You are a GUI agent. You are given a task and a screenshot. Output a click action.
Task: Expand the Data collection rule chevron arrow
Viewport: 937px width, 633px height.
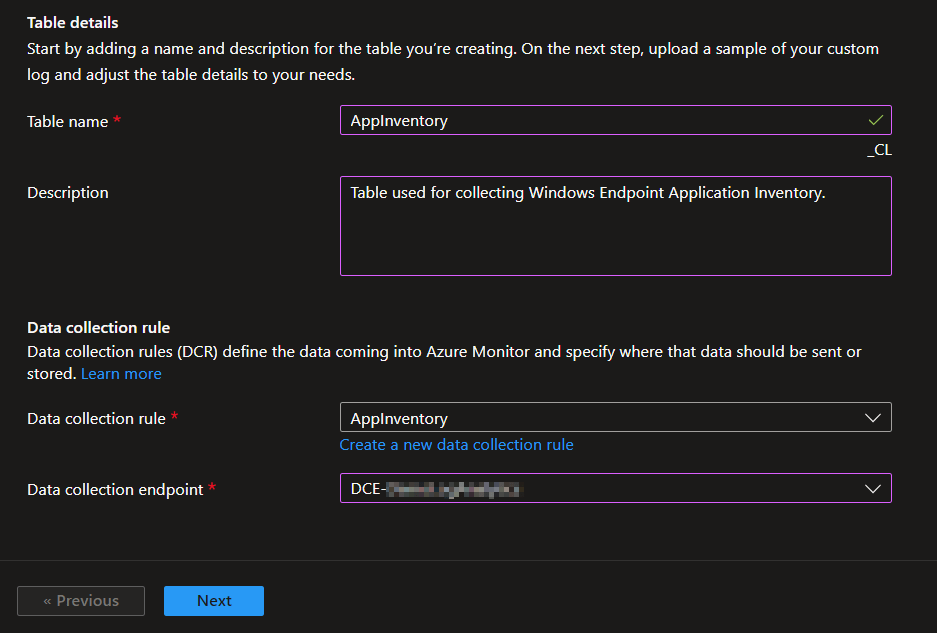(x=872, y=418)
